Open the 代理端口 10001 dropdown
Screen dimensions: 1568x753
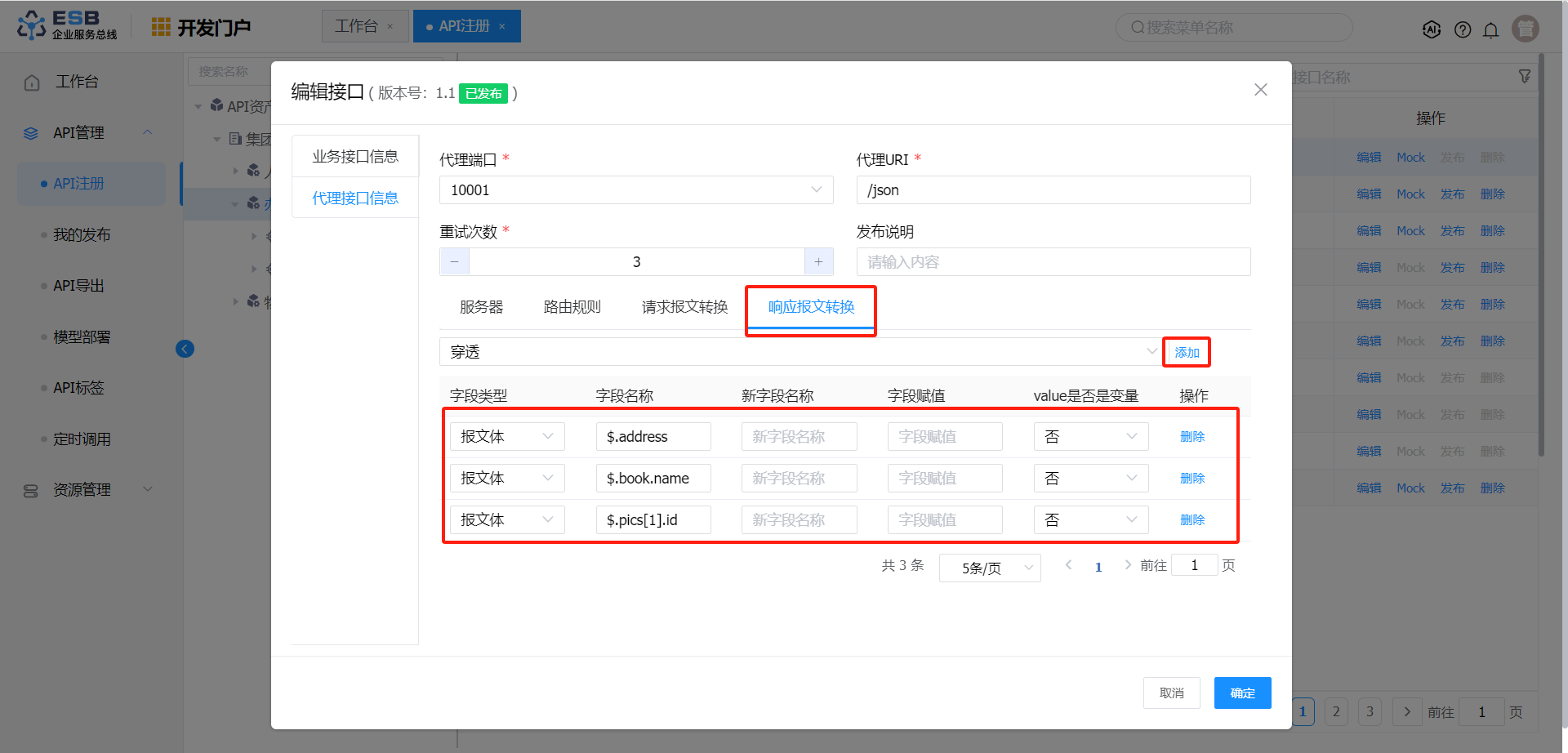coord(635,190)
